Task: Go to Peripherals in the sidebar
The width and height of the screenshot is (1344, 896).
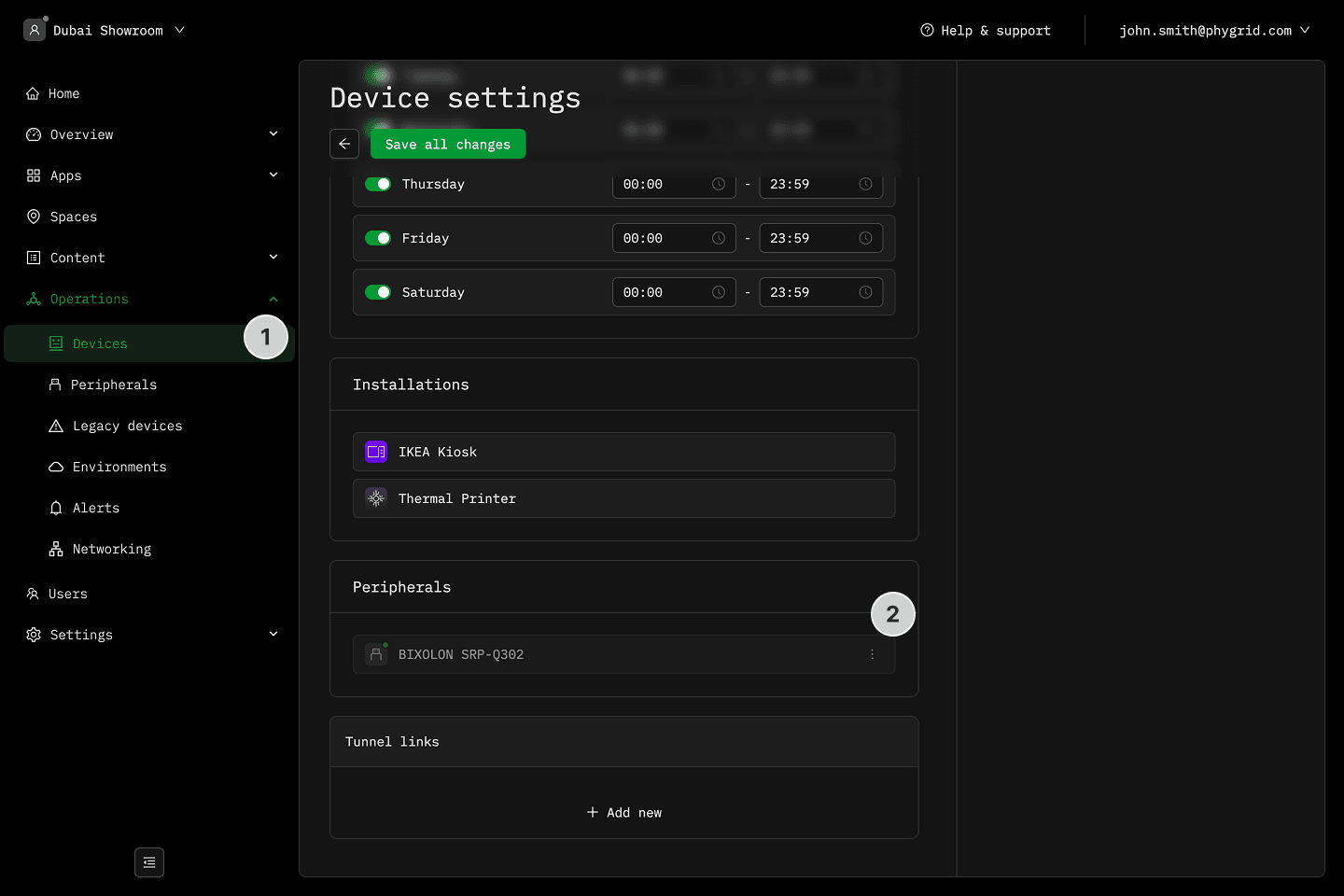Action: (x=114, y=385)
